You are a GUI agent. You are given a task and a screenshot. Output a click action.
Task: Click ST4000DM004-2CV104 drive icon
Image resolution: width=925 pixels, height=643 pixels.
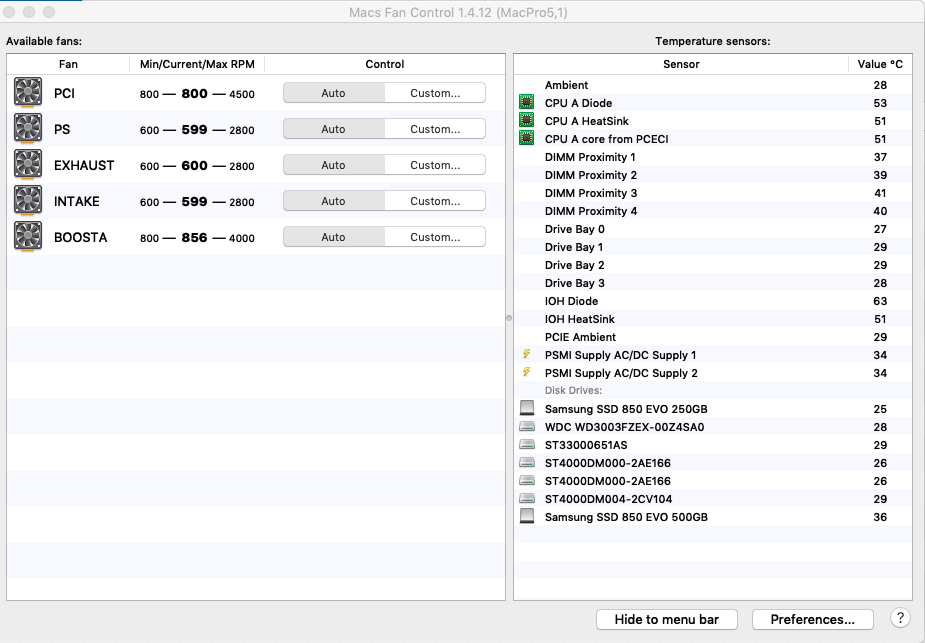click(x=527, y=498)
